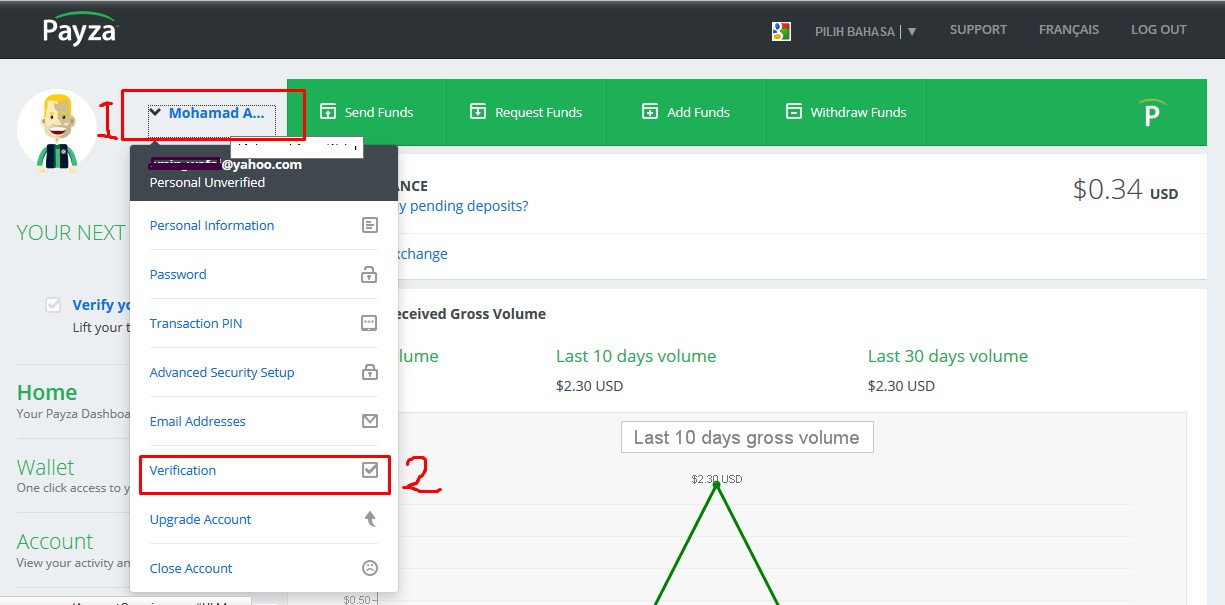
Task: Open Email Addresses menu entry
Action: point(264,421)
